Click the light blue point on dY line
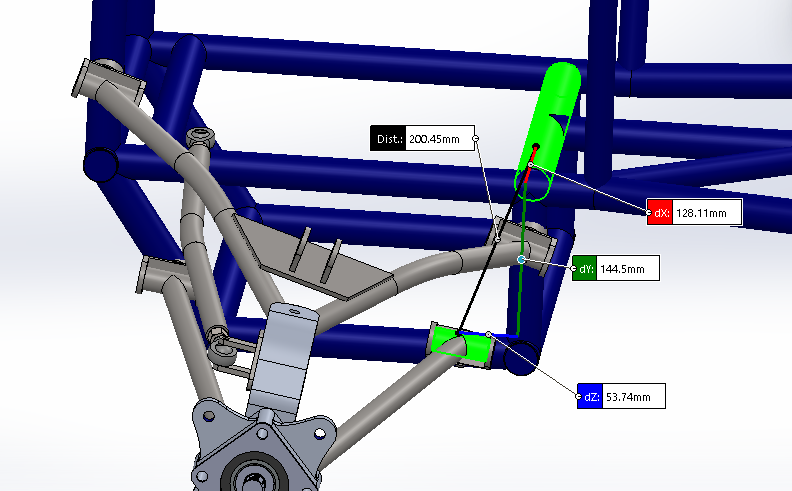Image resolution: width=792 pixels, height=491 pixels. pos(521,259)
